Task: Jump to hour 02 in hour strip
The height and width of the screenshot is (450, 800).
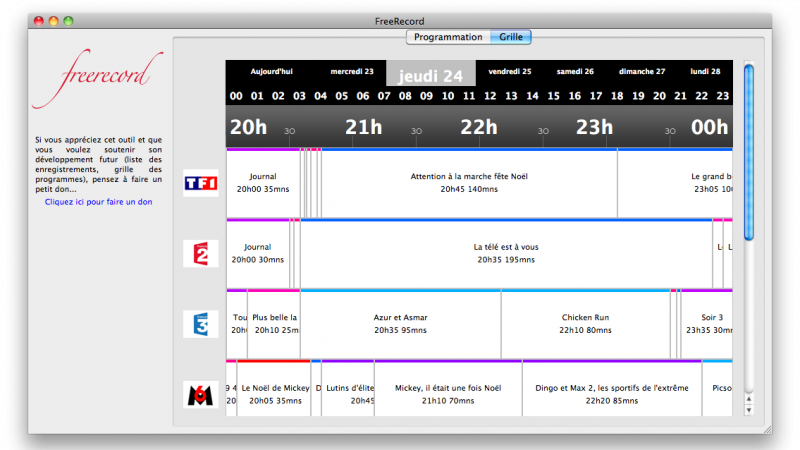Action: coord(278,96)
